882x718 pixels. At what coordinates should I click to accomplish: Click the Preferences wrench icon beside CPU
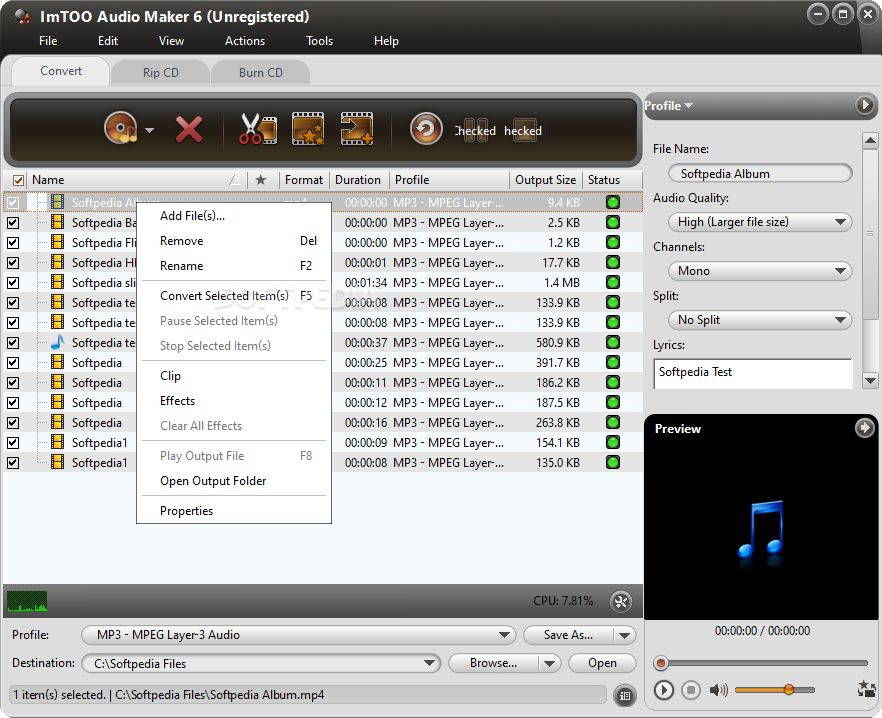[x=621, y=602]
